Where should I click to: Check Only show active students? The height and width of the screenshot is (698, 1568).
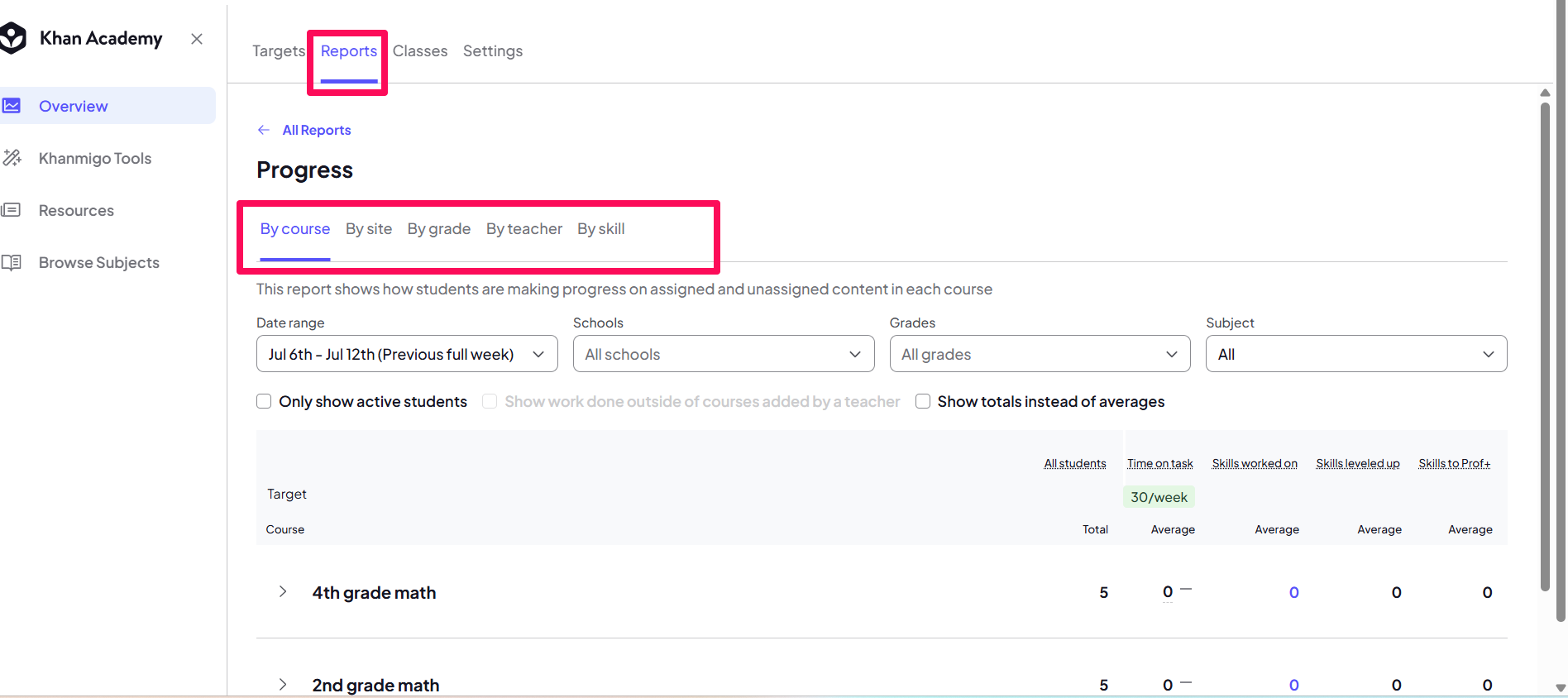(x=264, y=401)
